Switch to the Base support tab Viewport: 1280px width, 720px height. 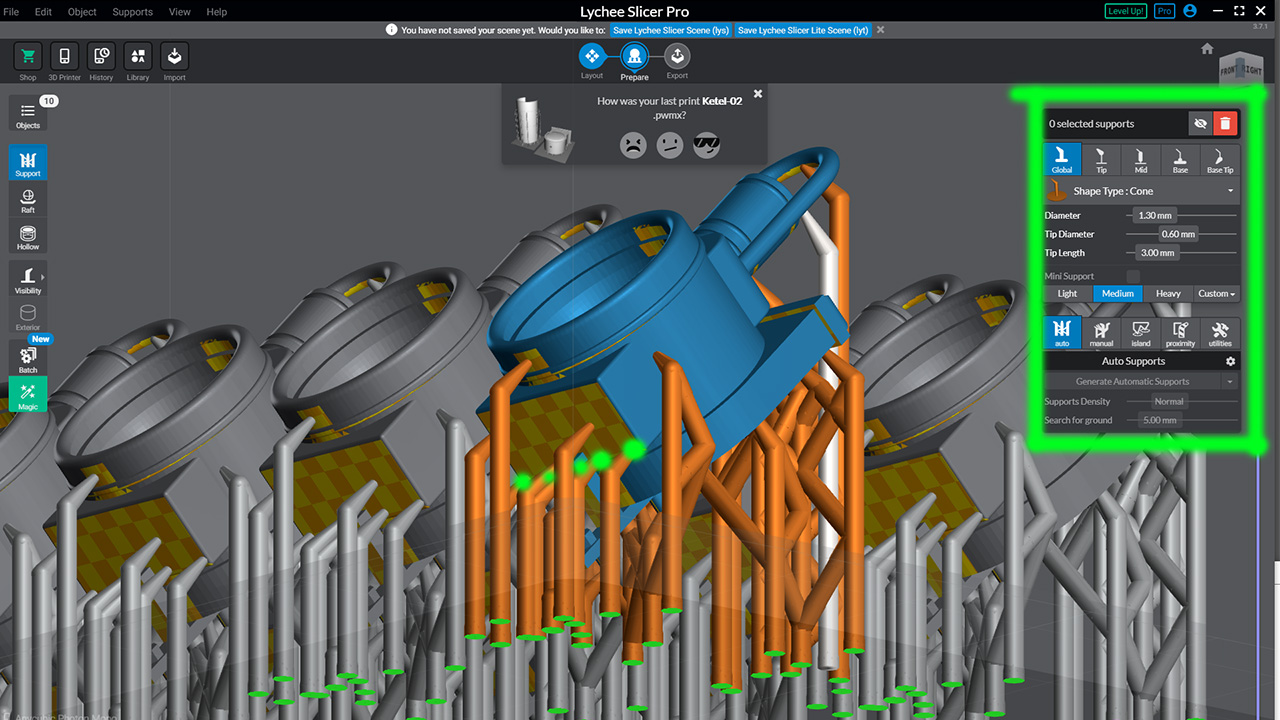click(1180, 160)
